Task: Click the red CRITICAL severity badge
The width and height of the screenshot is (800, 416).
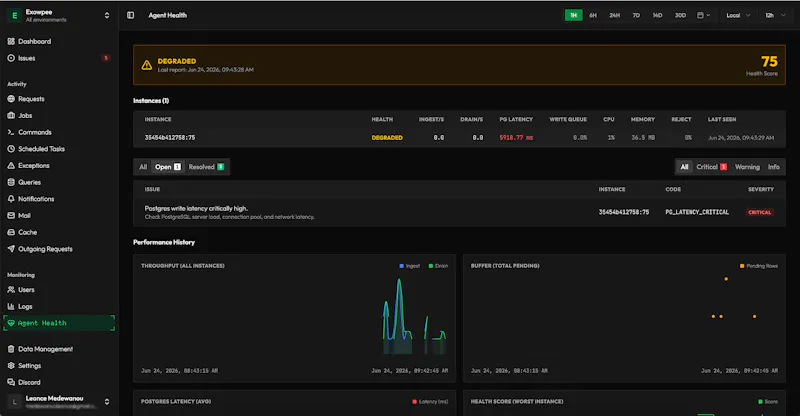Action: click(x=760, y=212)
